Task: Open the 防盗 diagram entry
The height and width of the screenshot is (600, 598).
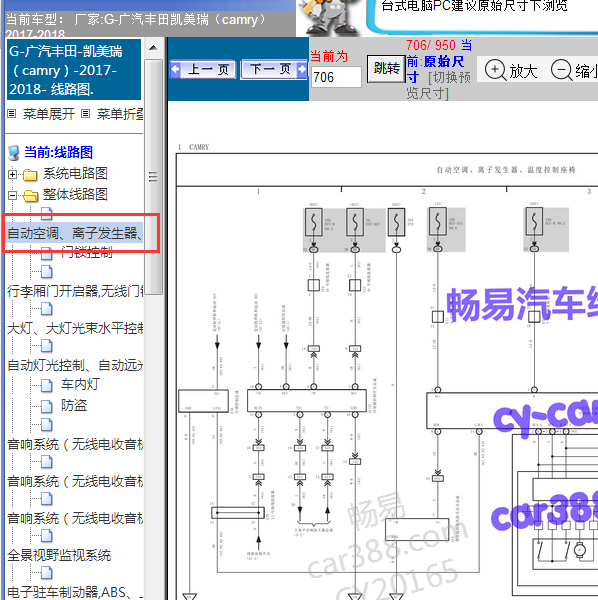Action: [x=74, y=405]
